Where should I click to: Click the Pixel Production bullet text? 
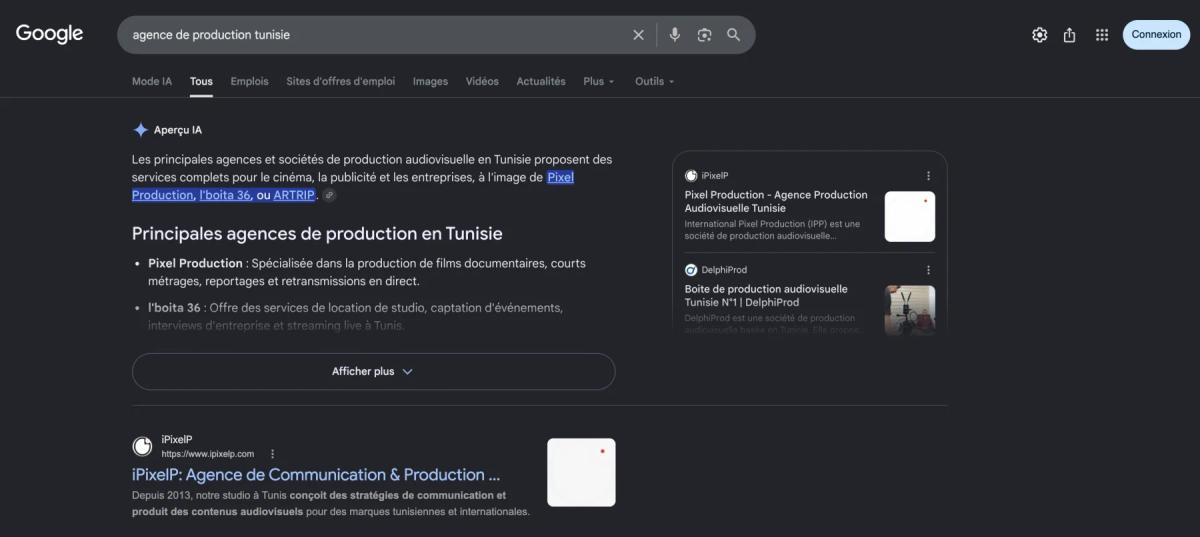click(x=367, y=272)
